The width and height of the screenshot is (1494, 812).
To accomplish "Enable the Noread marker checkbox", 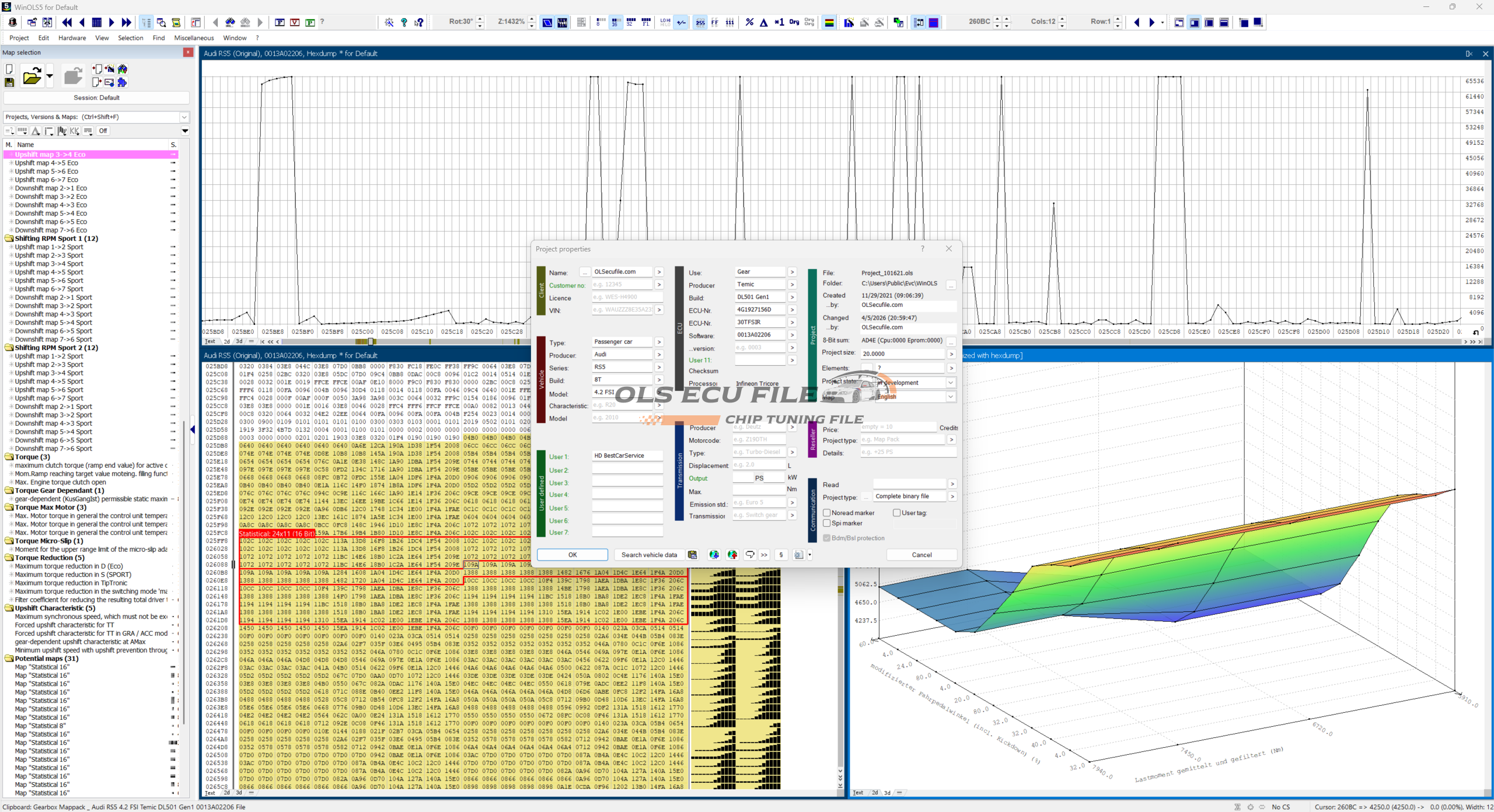I will (x=827, y=513).
